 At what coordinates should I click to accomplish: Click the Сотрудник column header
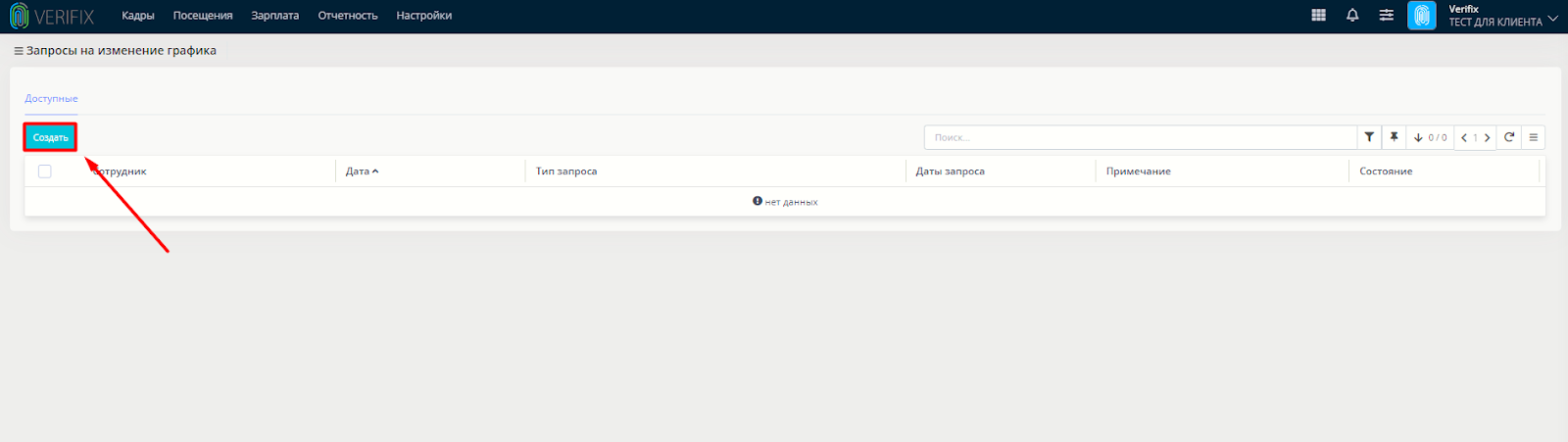tap(120, 171)
